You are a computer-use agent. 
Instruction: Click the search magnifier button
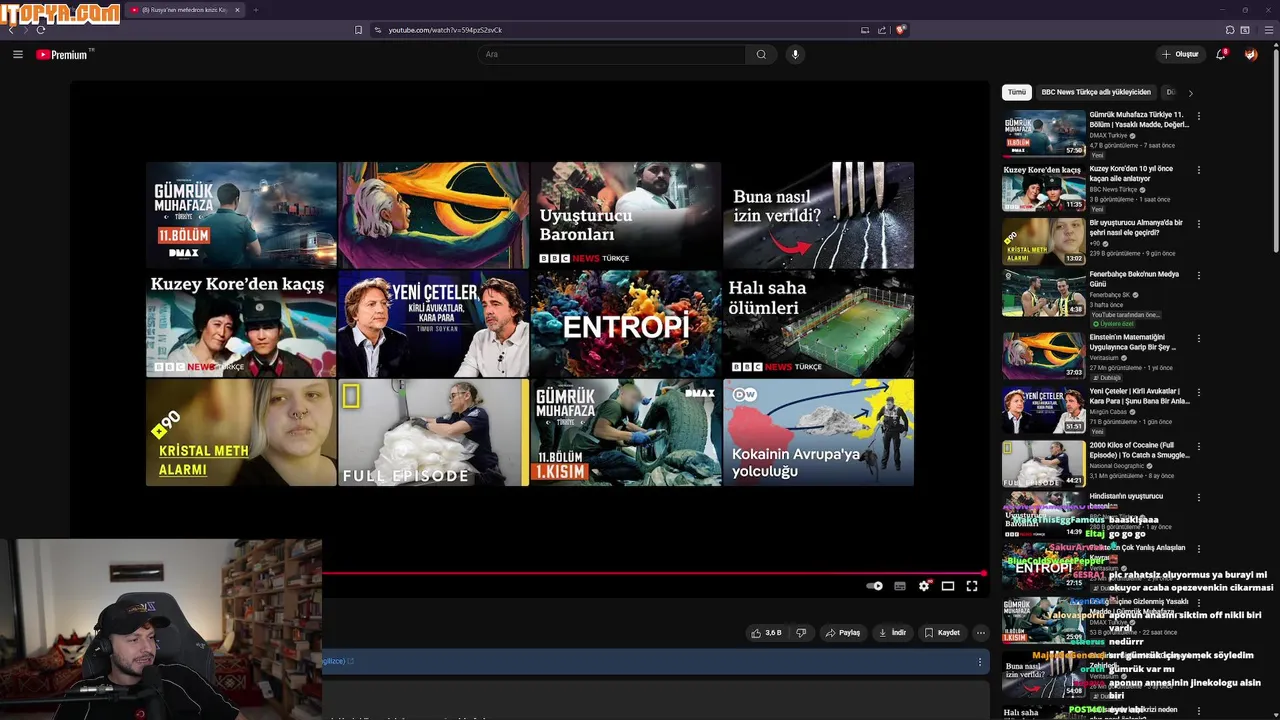761,54
